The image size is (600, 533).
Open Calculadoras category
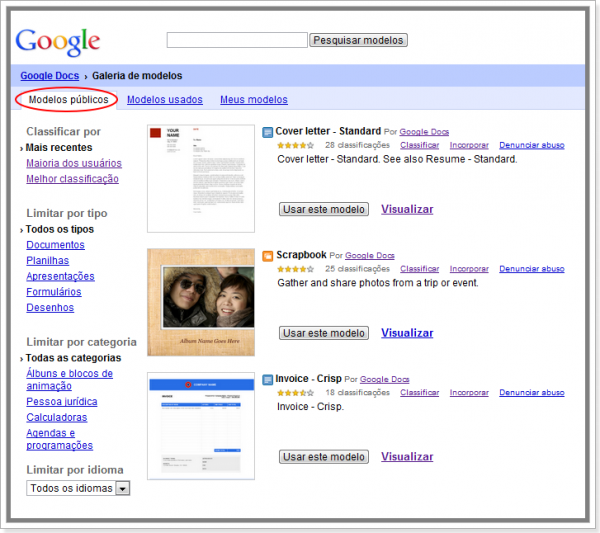(57, 417)
